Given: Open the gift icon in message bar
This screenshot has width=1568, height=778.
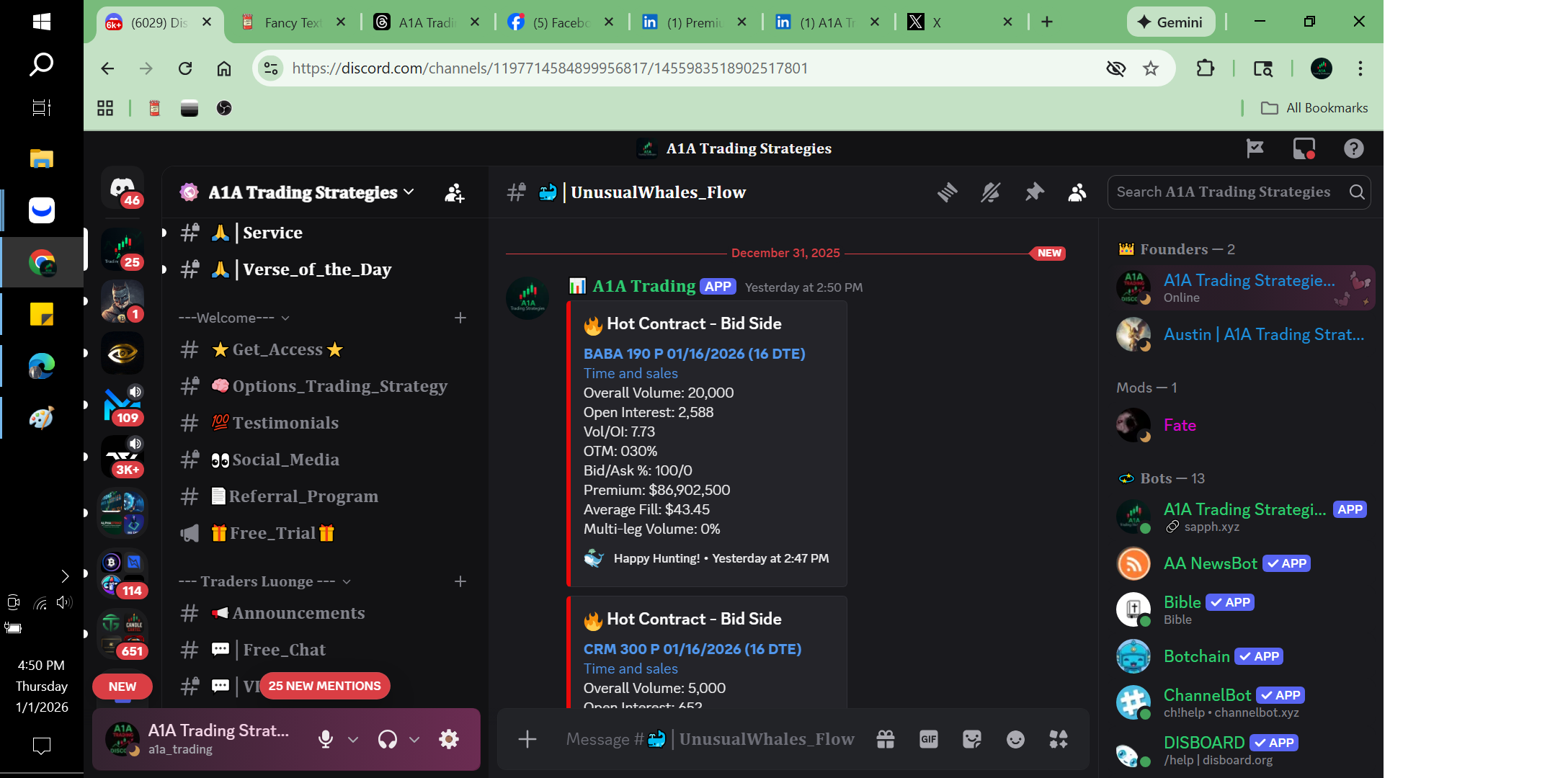Looking at the screenshot, I should (886, 739).
